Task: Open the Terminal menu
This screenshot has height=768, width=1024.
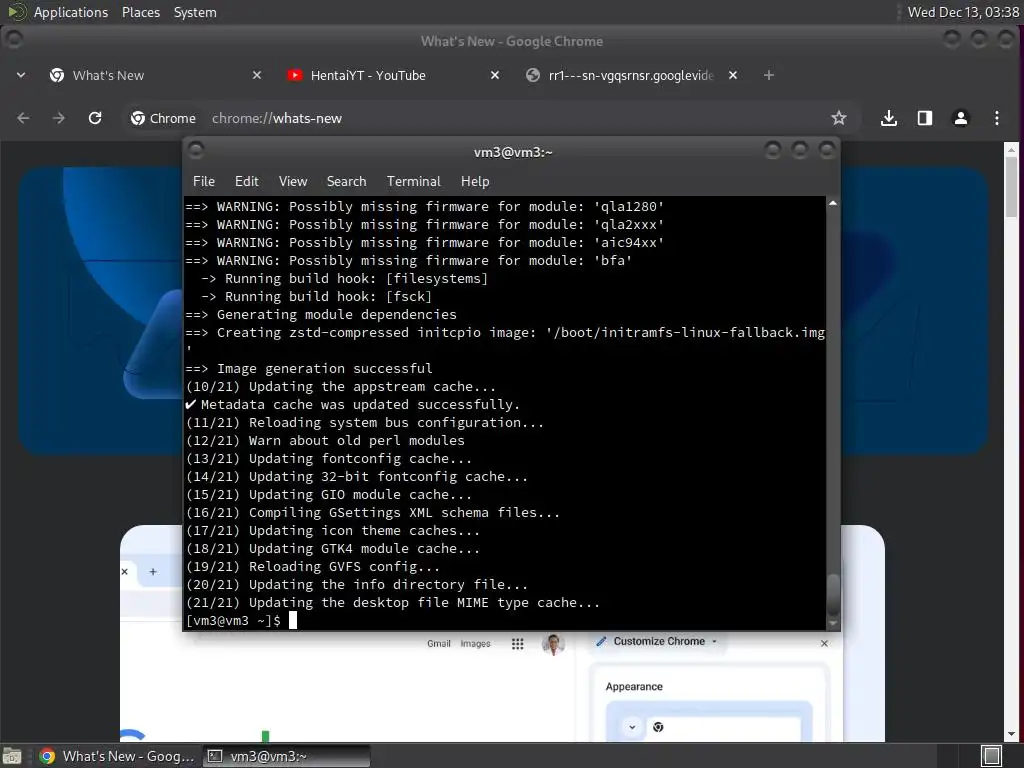Action: (413, 182)
